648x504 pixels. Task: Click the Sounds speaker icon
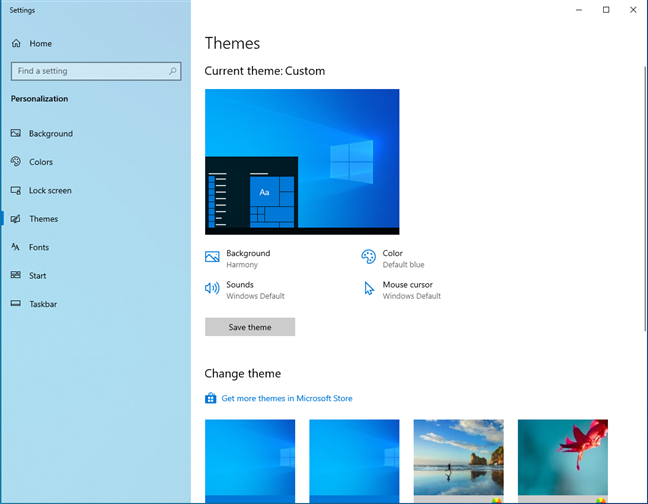pyautogui.click(x=212, y=288)
